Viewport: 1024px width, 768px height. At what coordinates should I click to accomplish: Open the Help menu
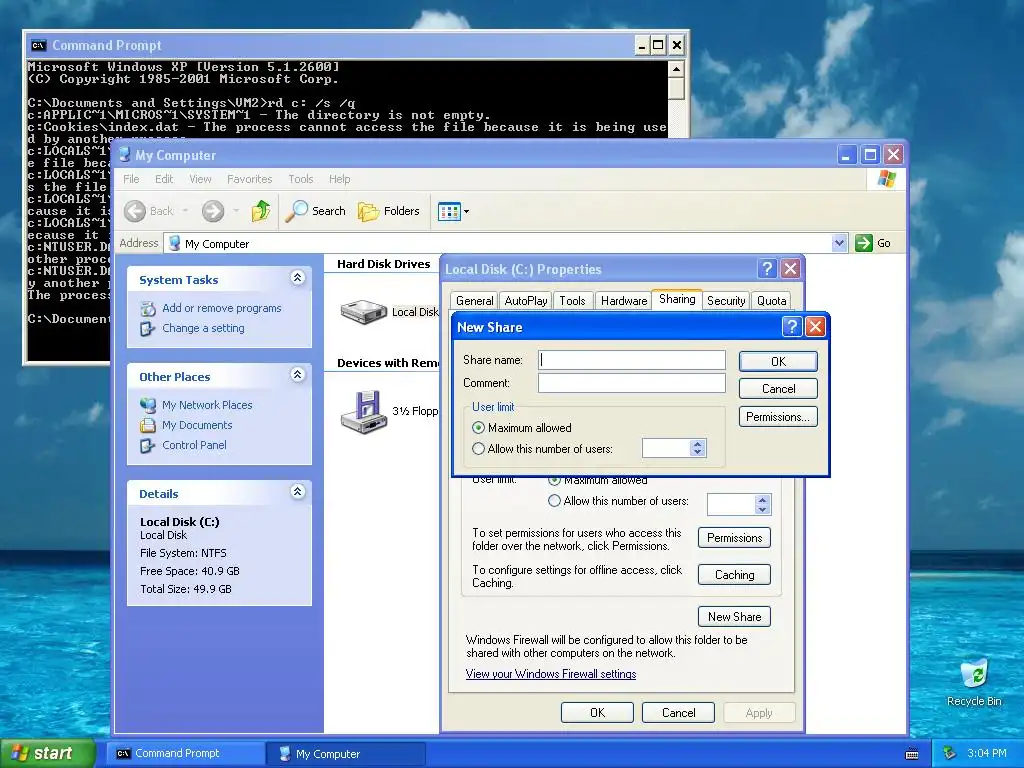[340, 179]
